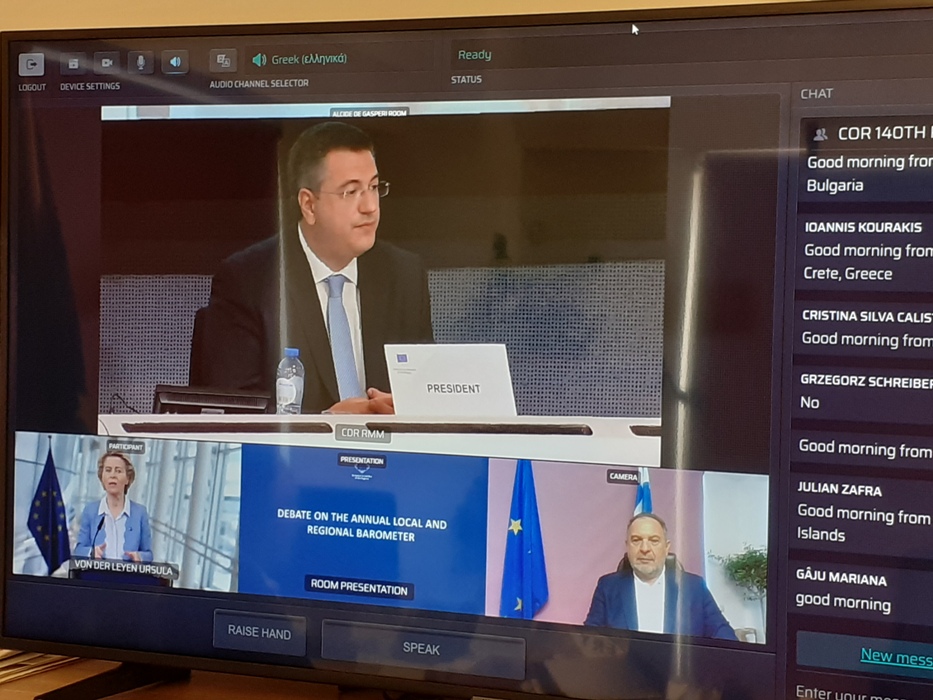The width and height of the screenshot is (933, 700).
Task: Select the Julian Zafra chat message
Action: 864,514
